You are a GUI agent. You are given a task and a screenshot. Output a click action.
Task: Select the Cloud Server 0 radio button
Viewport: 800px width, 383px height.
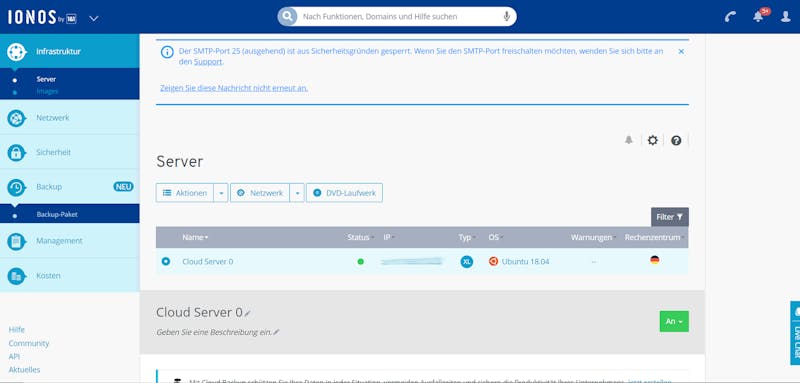point(165,261)
